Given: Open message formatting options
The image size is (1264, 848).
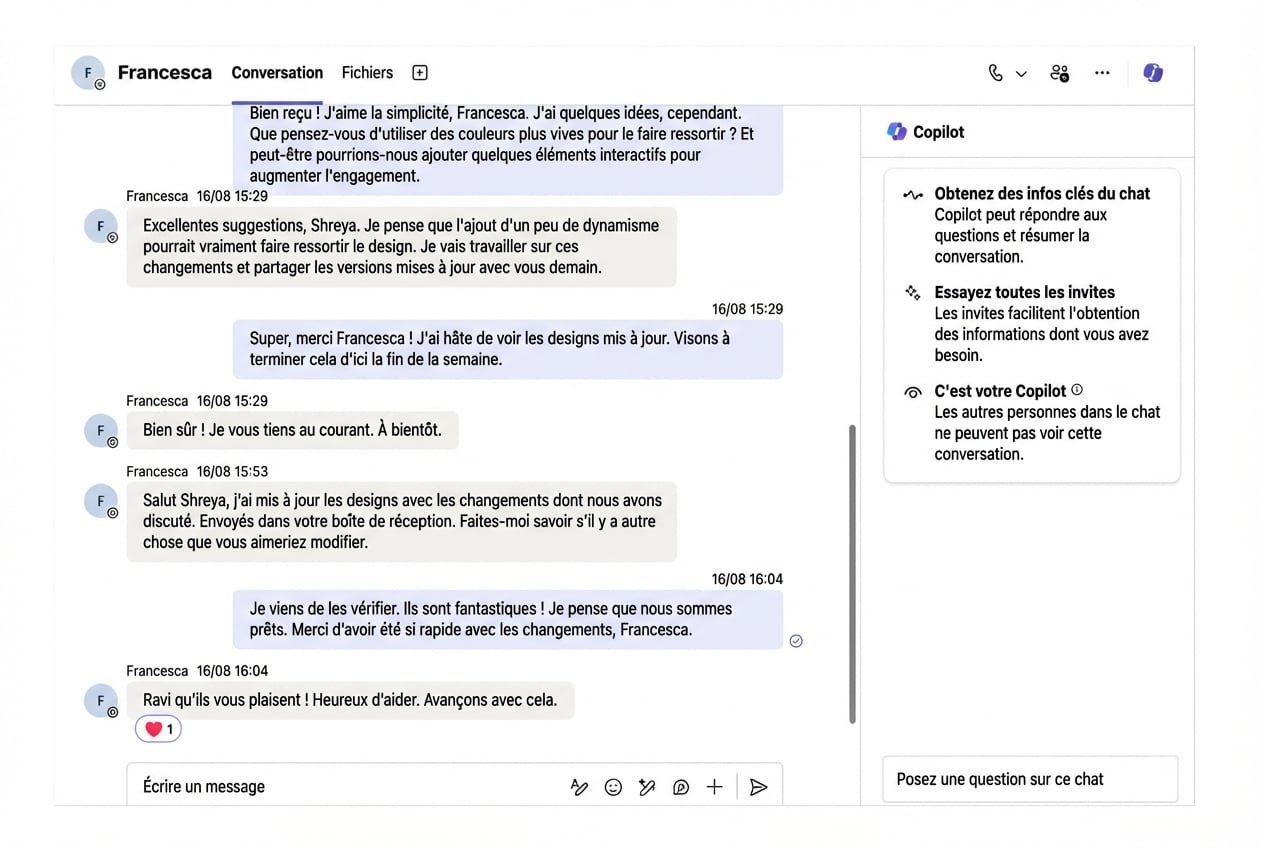Looking at the screenshot, I should 580,787.
